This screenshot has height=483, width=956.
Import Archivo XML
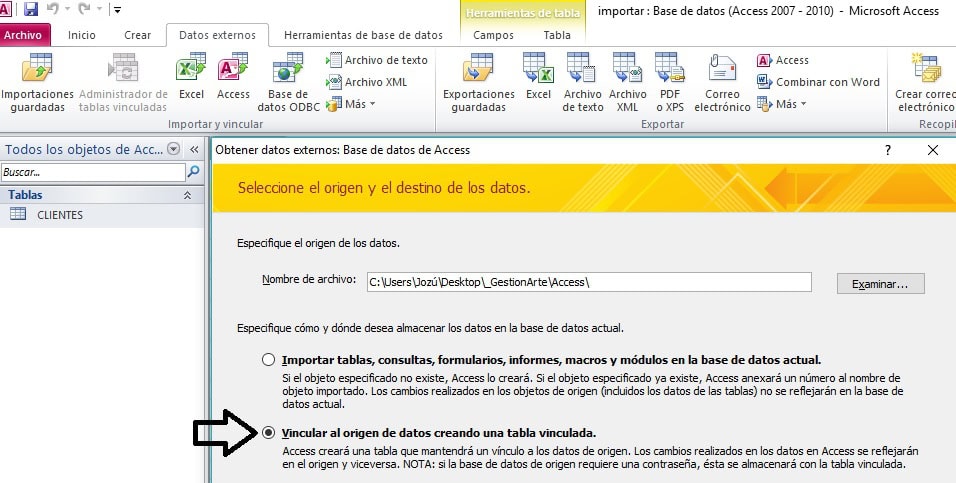366,82
